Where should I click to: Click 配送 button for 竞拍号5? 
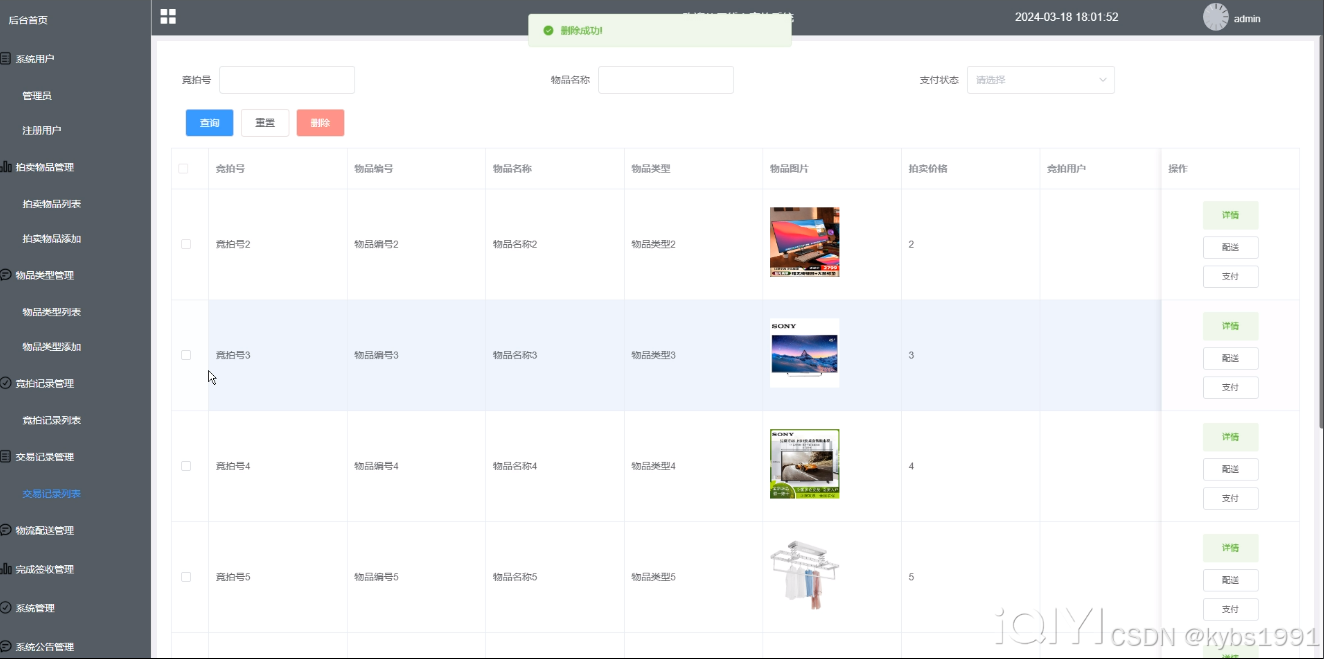[x=1230, y=580]
